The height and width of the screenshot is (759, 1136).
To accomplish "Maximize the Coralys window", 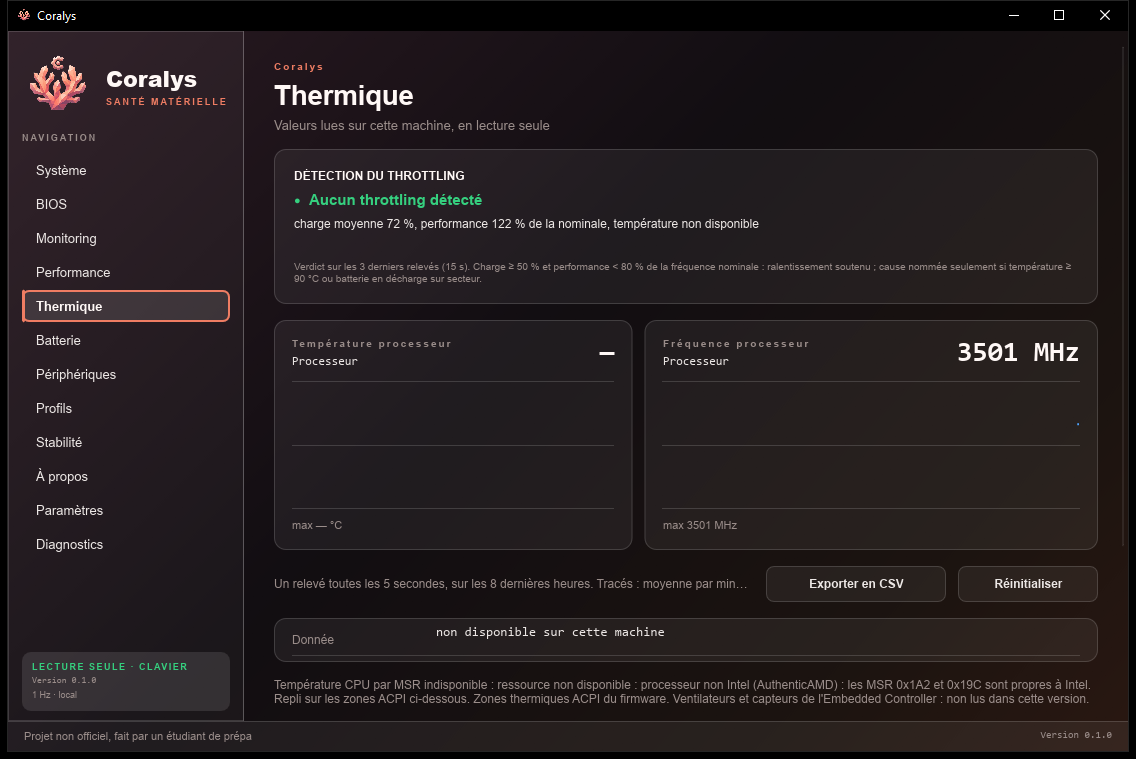I will 1058,15.
